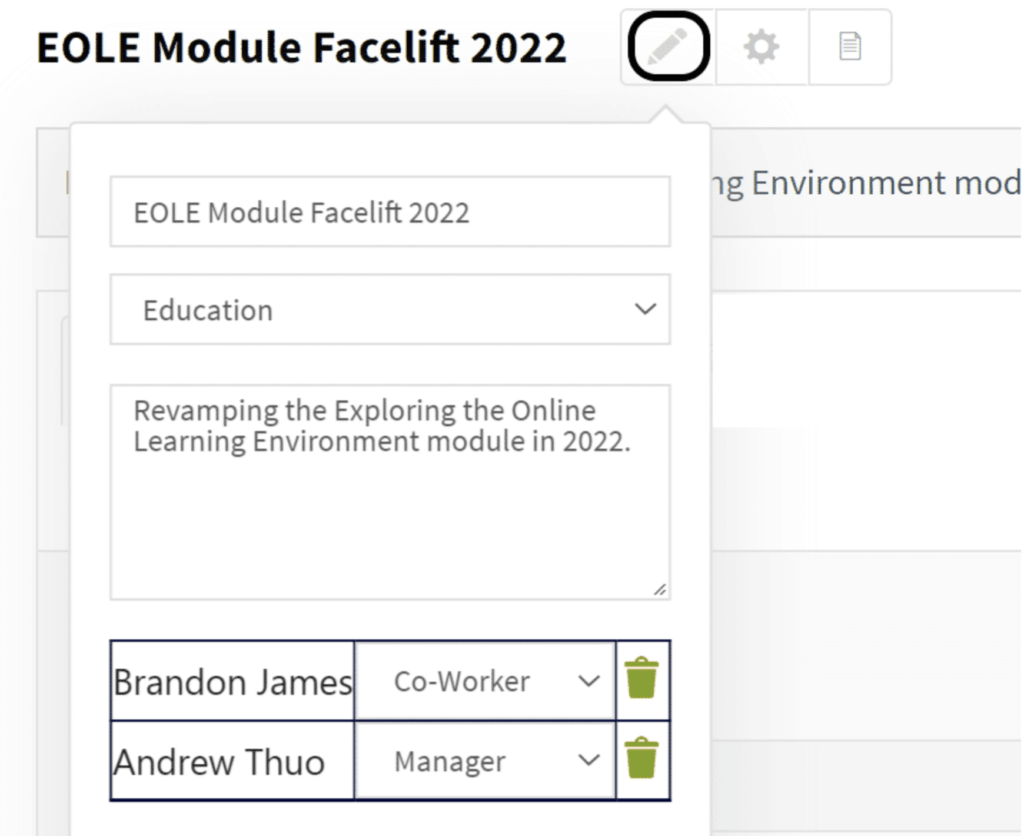This screenshot has width=1024, height=836.
Task: Click the pencil edit project icon
Action: 670,47
